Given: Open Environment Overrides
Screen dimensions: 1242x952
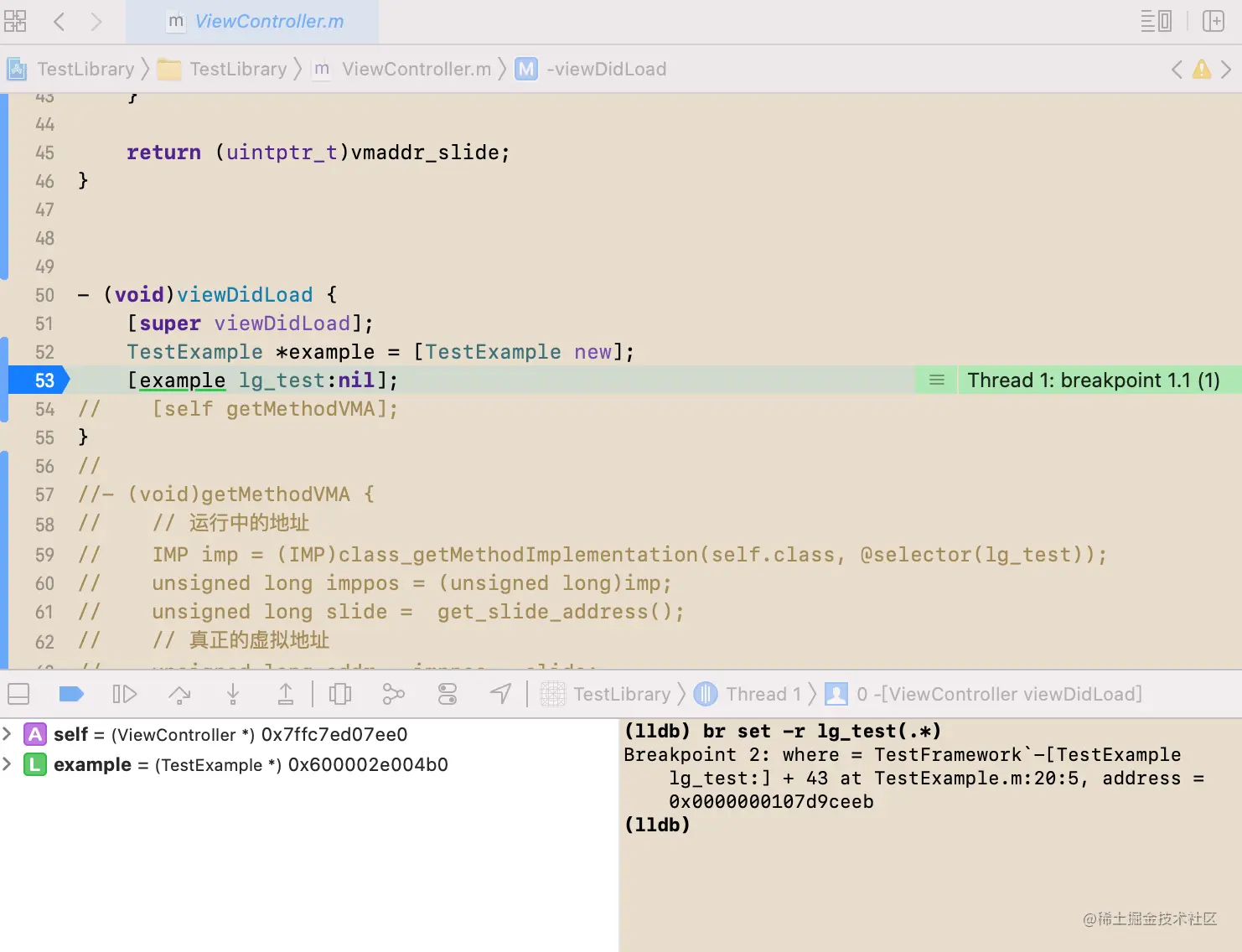Looking at the screenshot, I should coord(448,694).
